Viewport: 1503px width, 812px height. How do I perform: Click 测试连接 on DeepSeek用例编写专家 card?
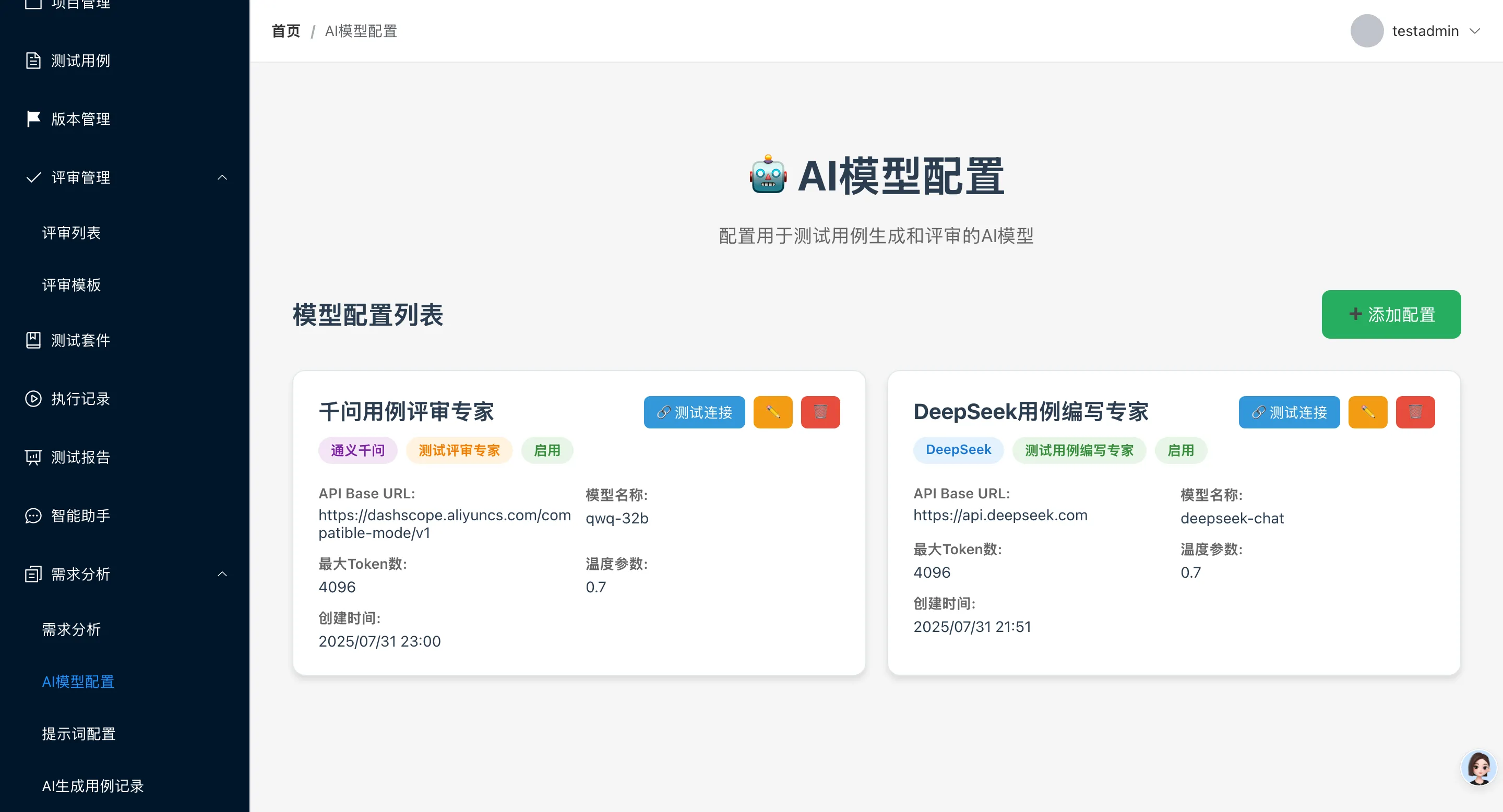click(1289, 412)
